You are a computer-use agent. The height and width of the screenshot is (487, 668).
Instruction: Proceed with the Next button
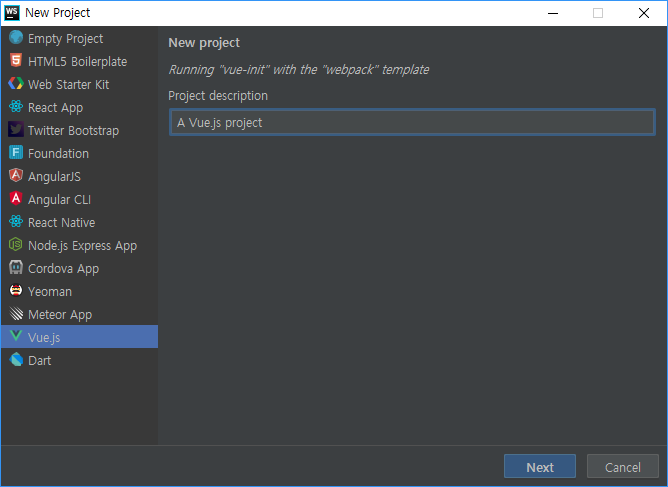click(540, 467)
